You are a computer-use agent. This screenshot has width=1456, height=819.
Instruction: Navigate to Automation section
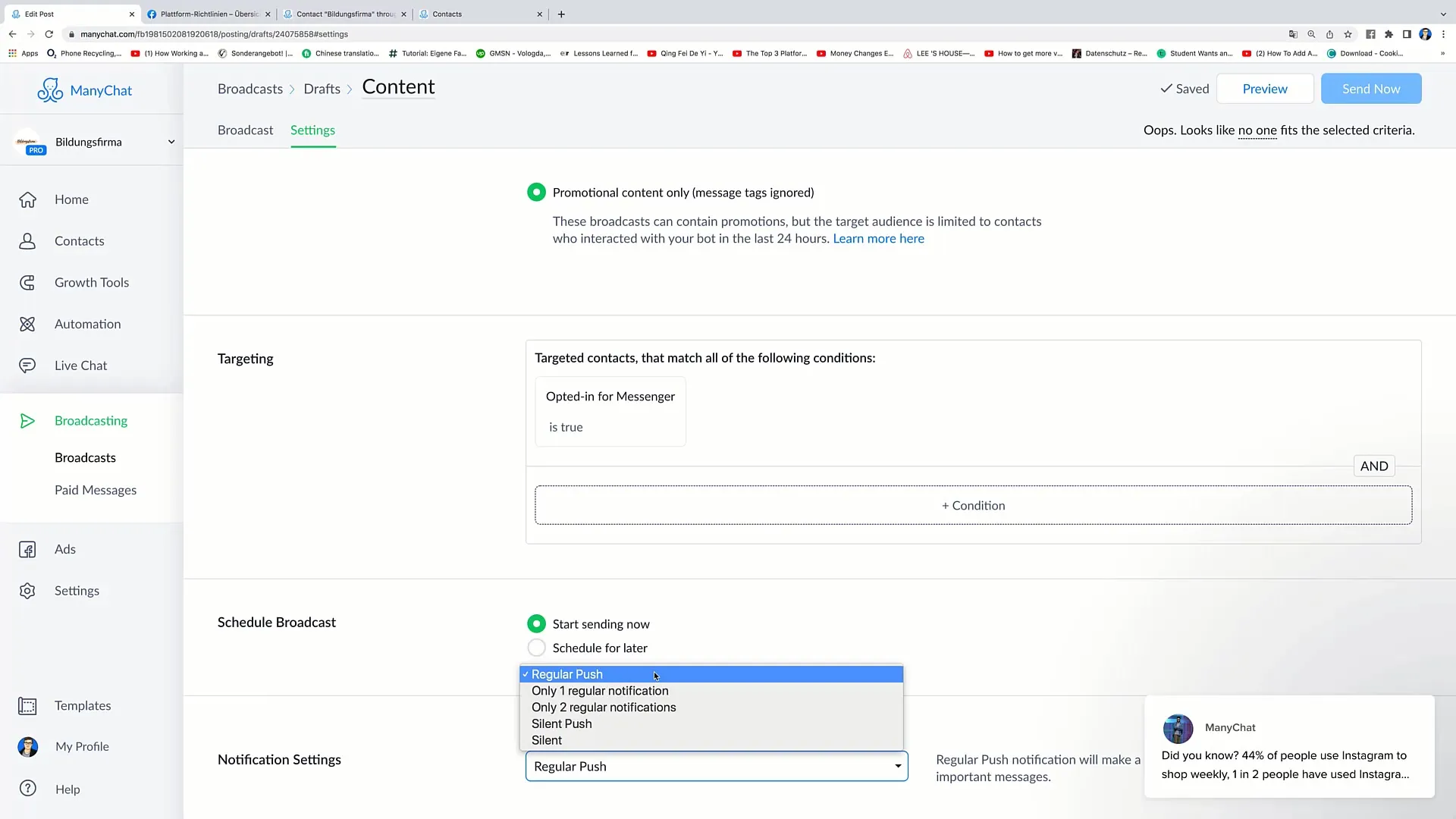[87, 323]
